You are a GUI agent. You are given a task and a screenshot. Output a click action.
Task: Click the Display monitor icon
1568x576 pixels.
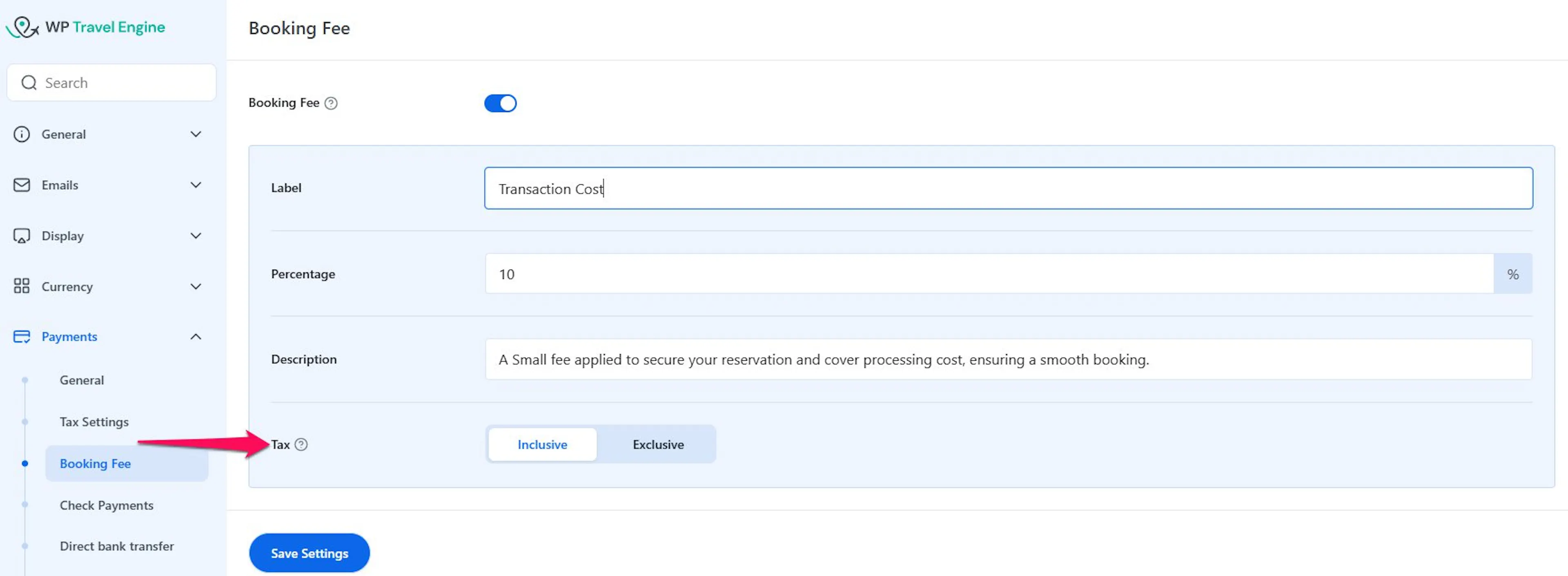21,236
